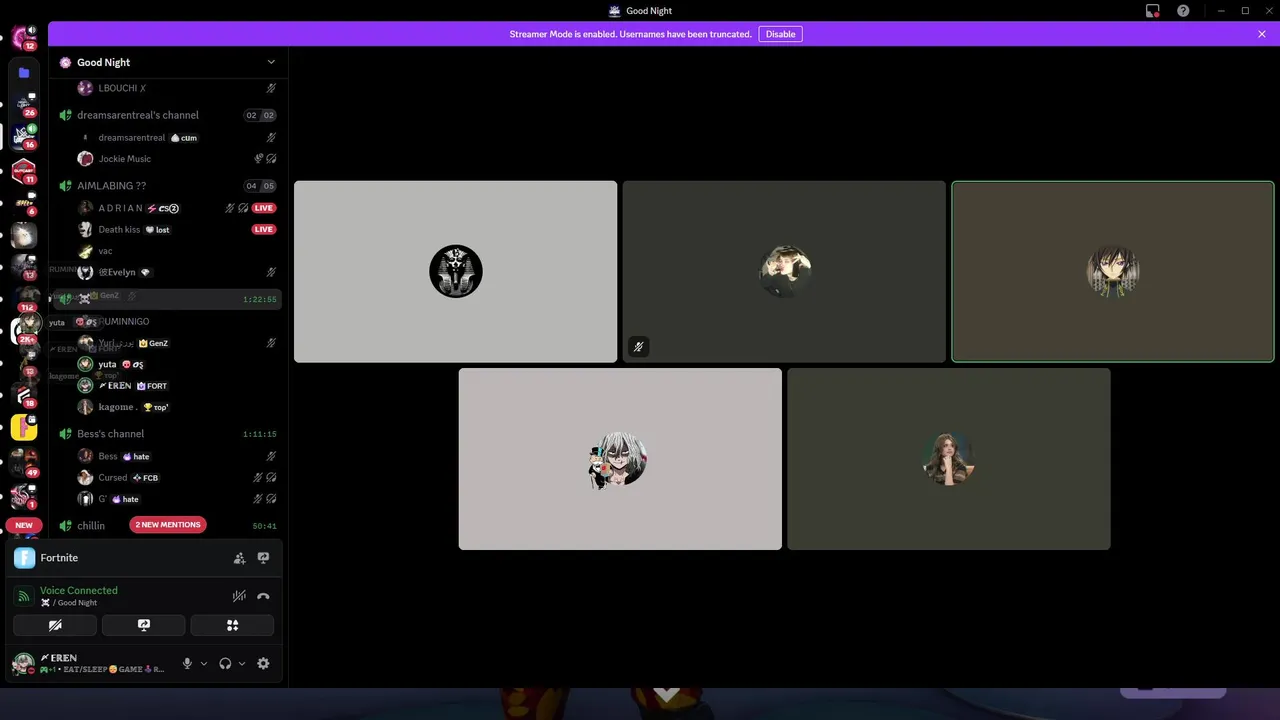
Task: Watch Death kiss LIVE stream badge
Action: (264, 230)
